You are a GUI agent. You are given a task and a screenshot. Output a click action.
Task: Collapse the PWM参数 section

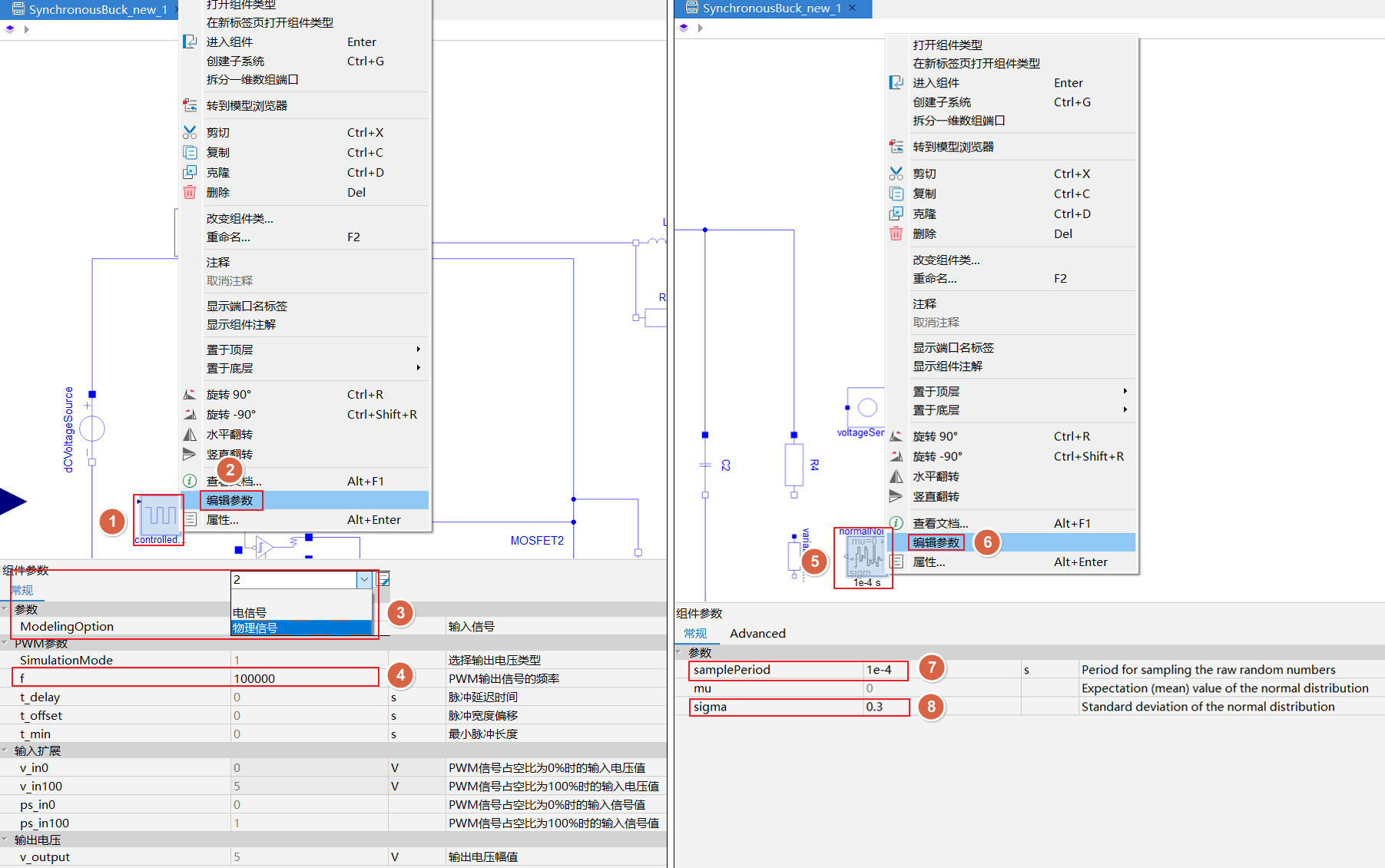tap(5, 643)
